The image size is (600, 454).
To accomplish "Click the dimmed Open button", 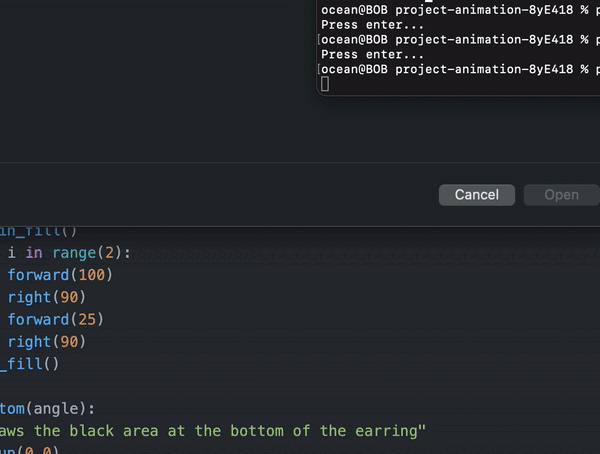I will coord(561,195).
